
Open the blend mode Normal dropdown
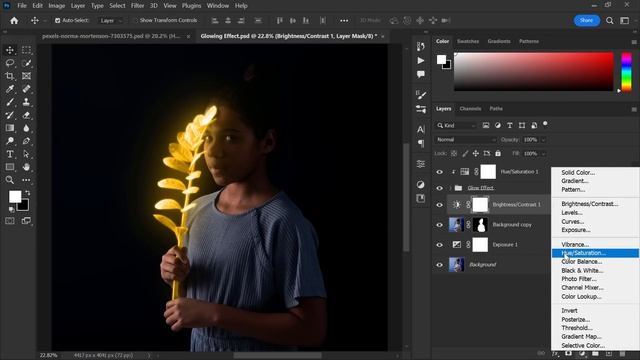coord(466,140)
